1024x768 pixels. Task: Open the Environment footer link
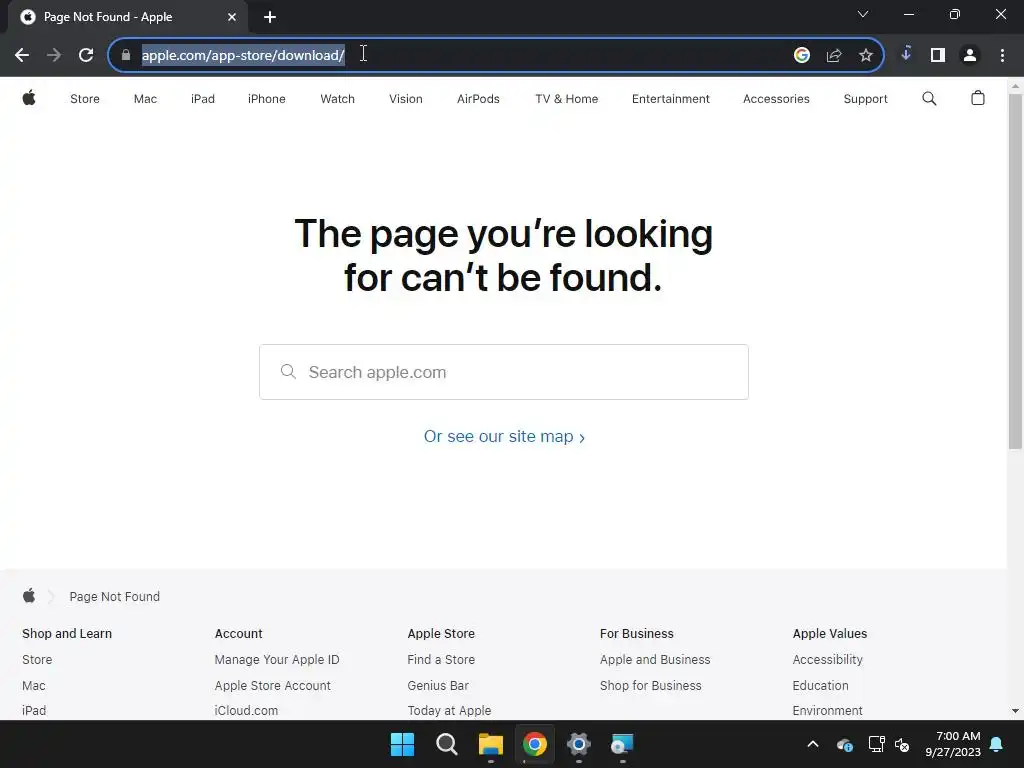point(827,711)
